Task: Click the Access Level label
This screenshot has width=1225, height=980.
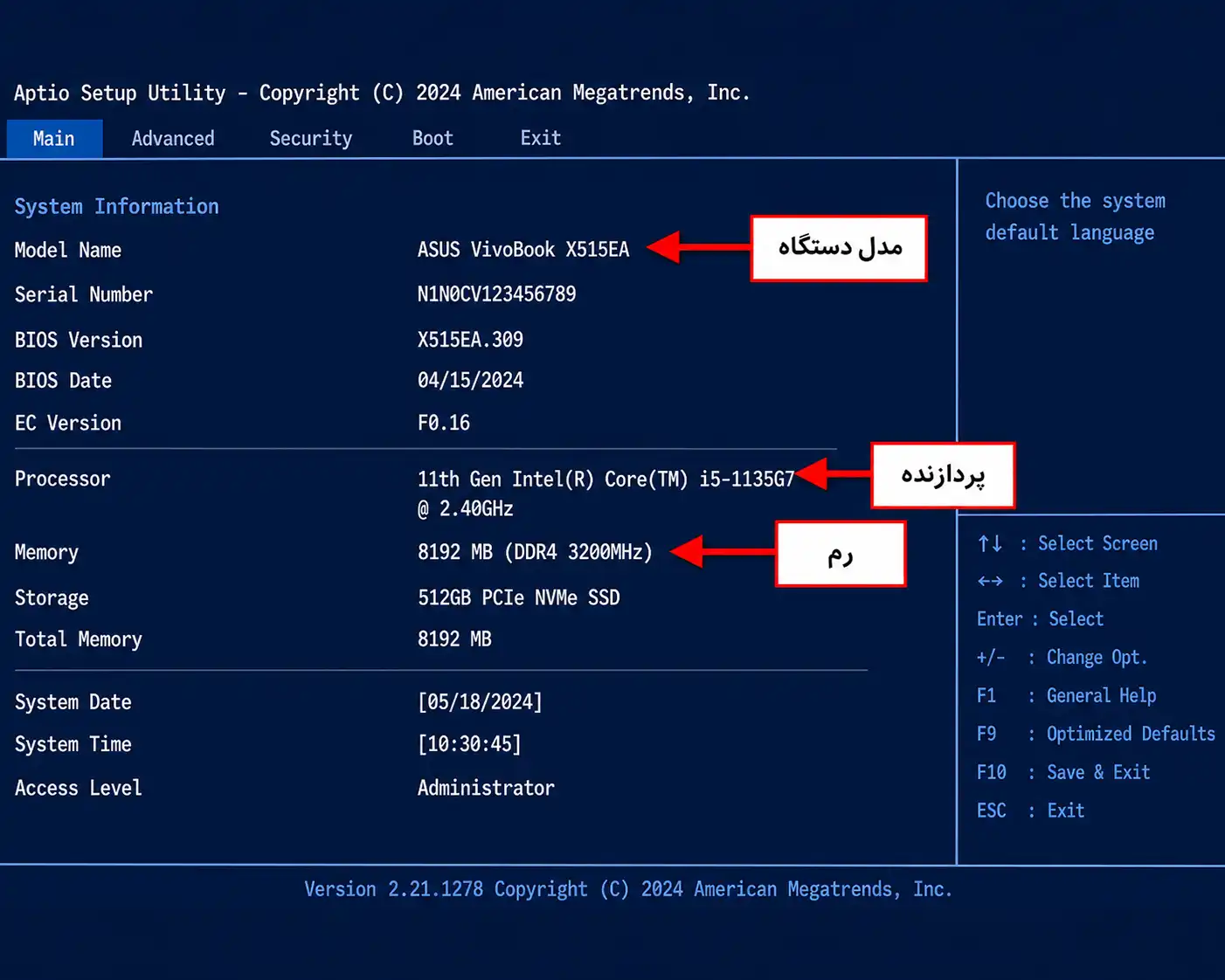Action: click(x=79, y=788)
